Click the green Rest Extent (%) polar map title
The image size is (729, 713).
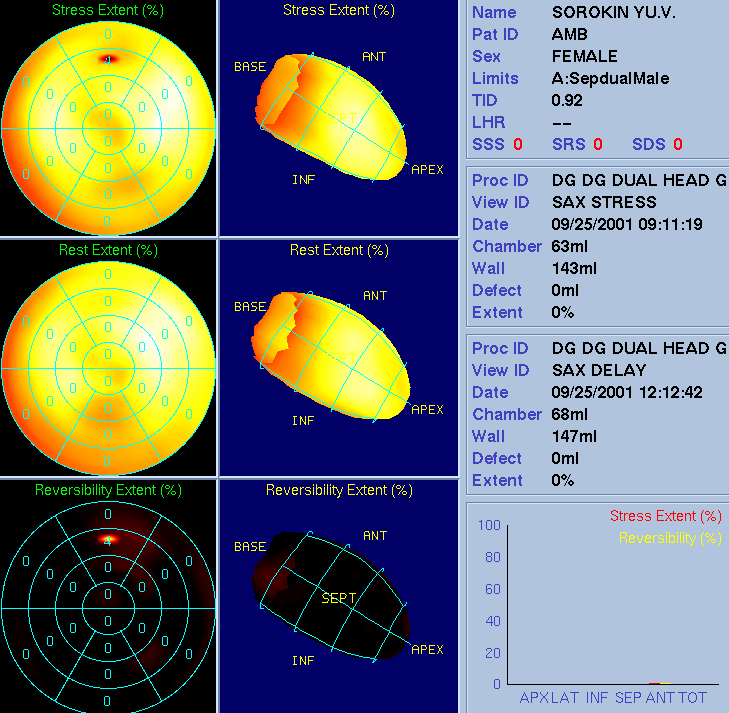click(108, 250)
